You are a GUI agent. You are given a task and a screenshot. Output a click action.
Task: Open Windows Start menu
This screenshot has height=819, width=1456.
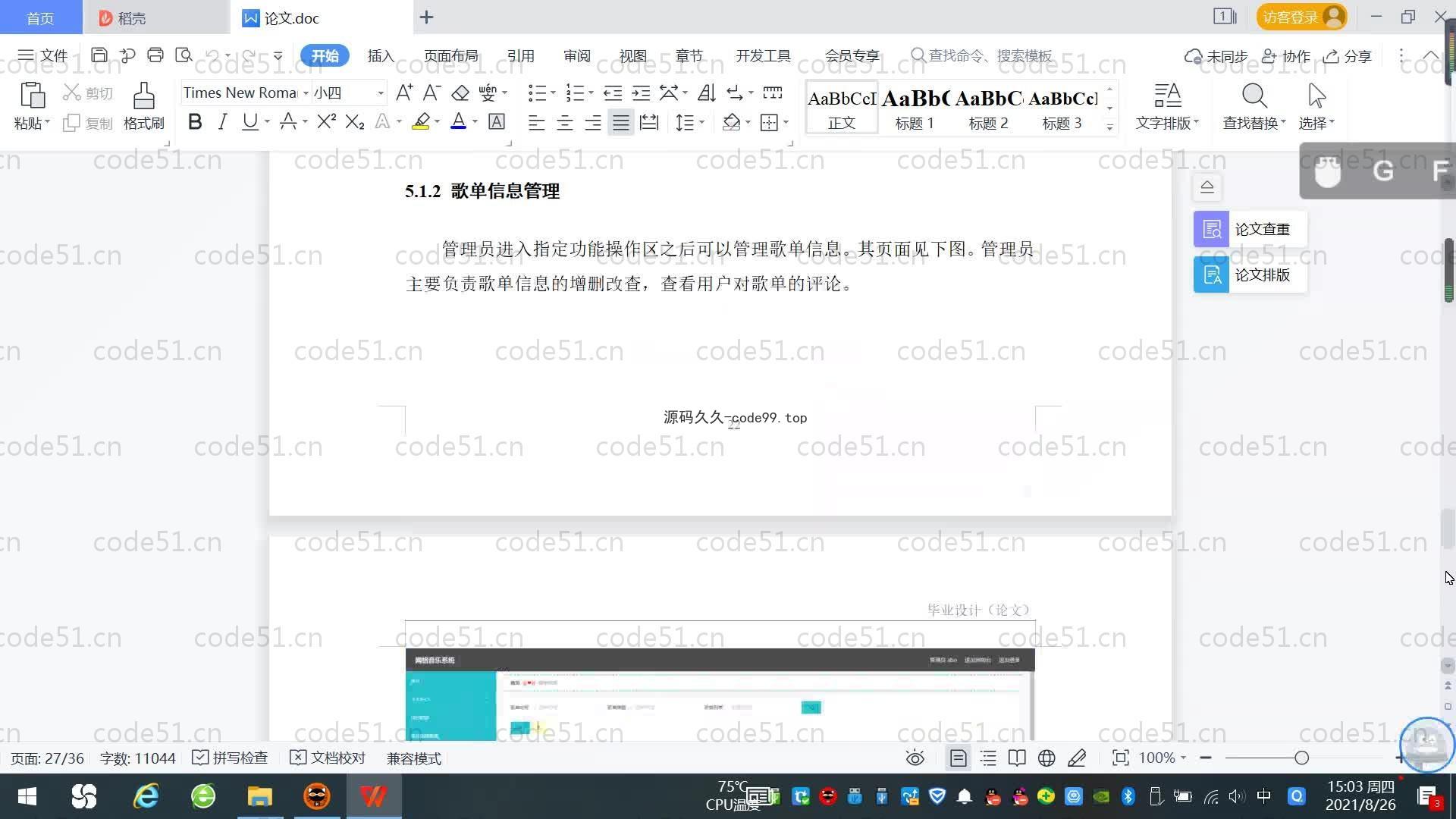coord(27,796)
